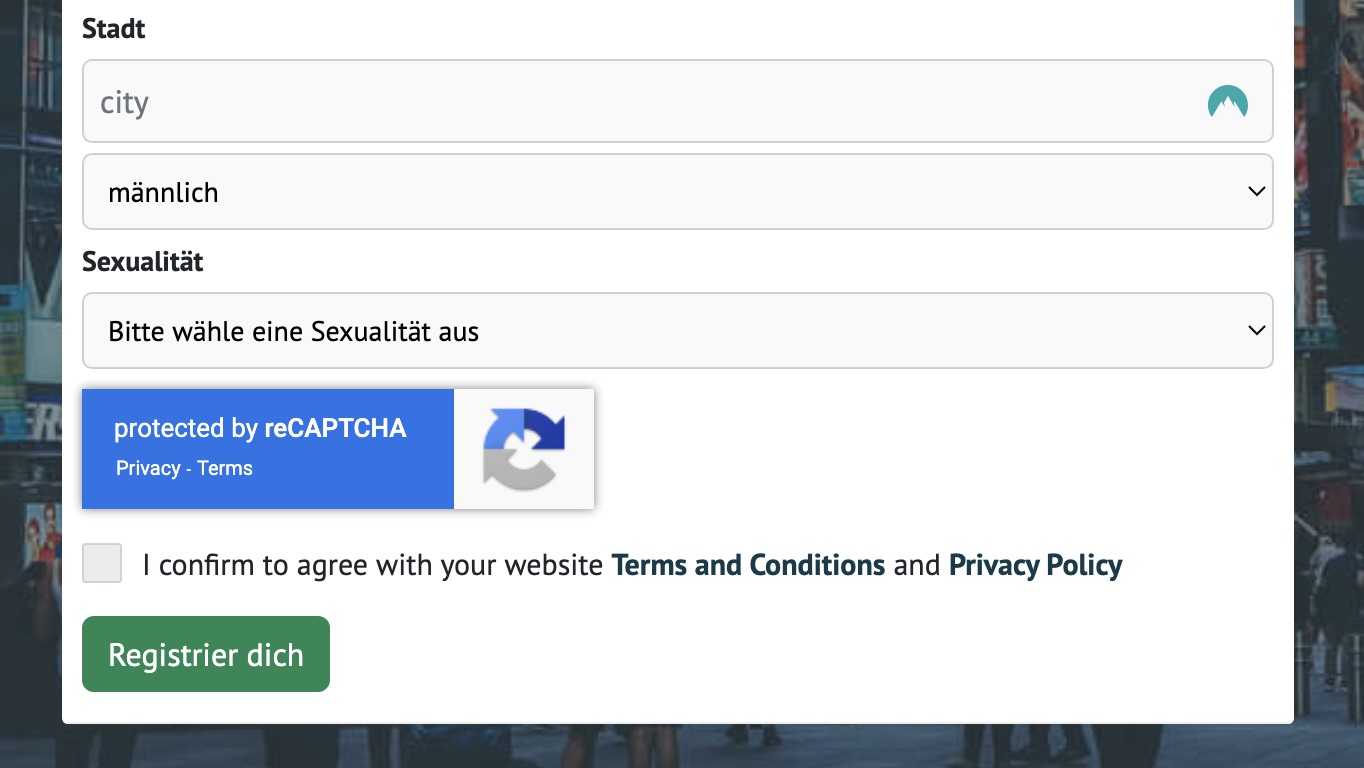Screen dimensions: 1364x768
Task: Tick the Terms and Conditions agreement checkbox
Action: click(x=102, y=563)
